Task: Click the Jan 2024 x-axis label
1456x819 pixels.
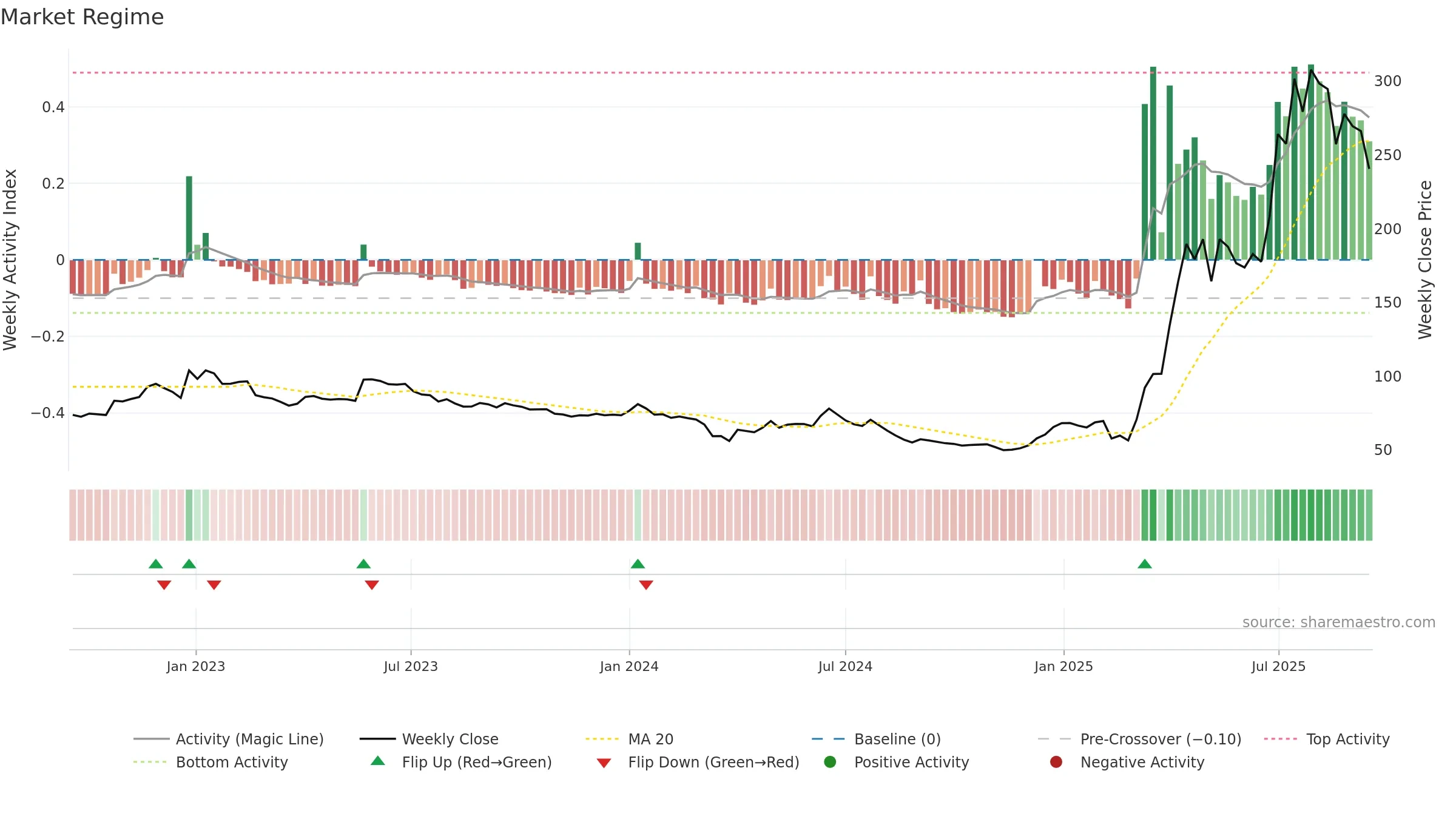Action: tap(629, 666)
